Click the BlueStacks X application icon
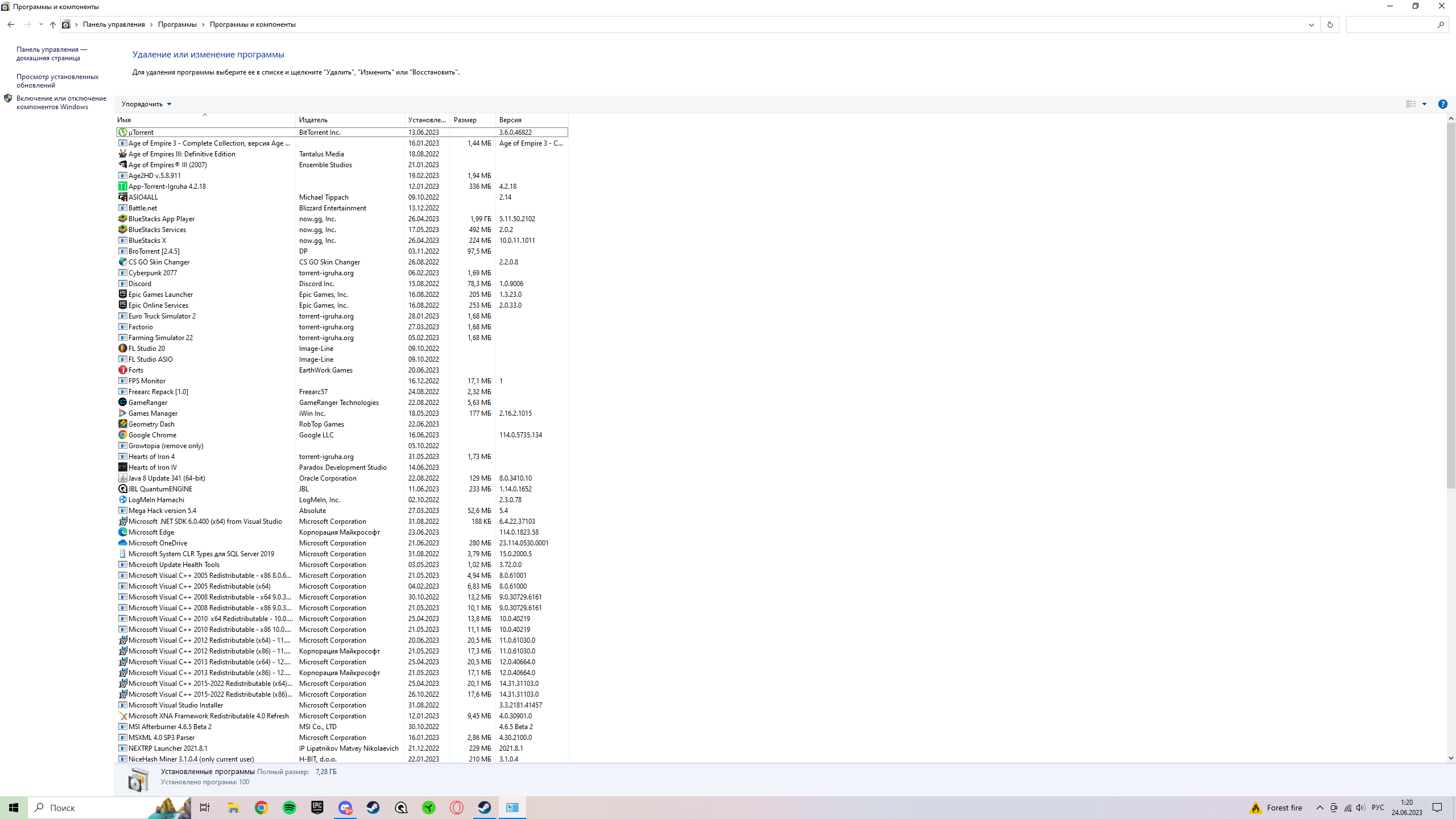1456x819 pixels. (x=122, y=240)
